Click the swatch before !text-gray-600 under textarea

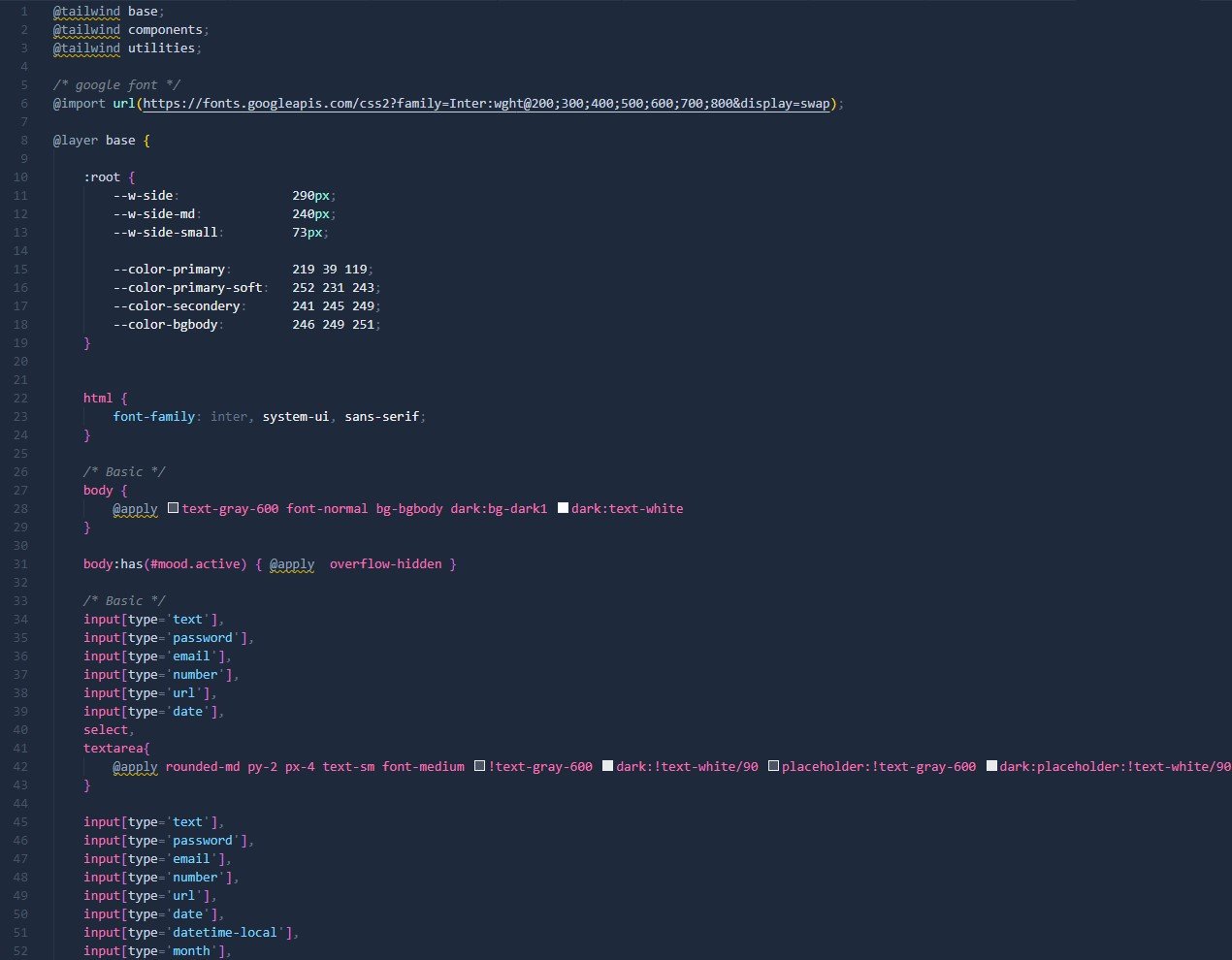480,766
